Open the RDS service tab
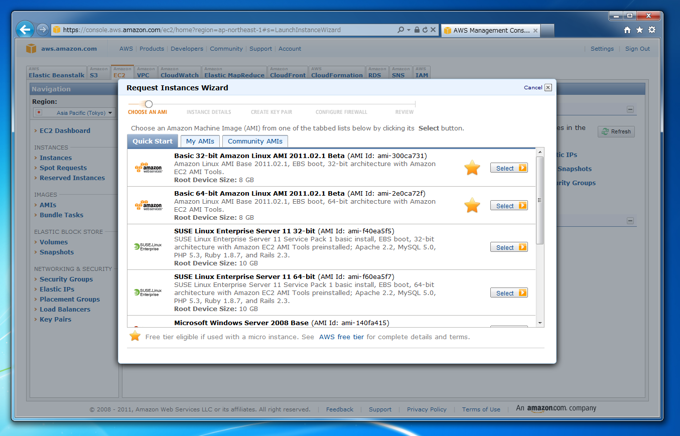Screen dimensions: 680x436 point(377,72)
